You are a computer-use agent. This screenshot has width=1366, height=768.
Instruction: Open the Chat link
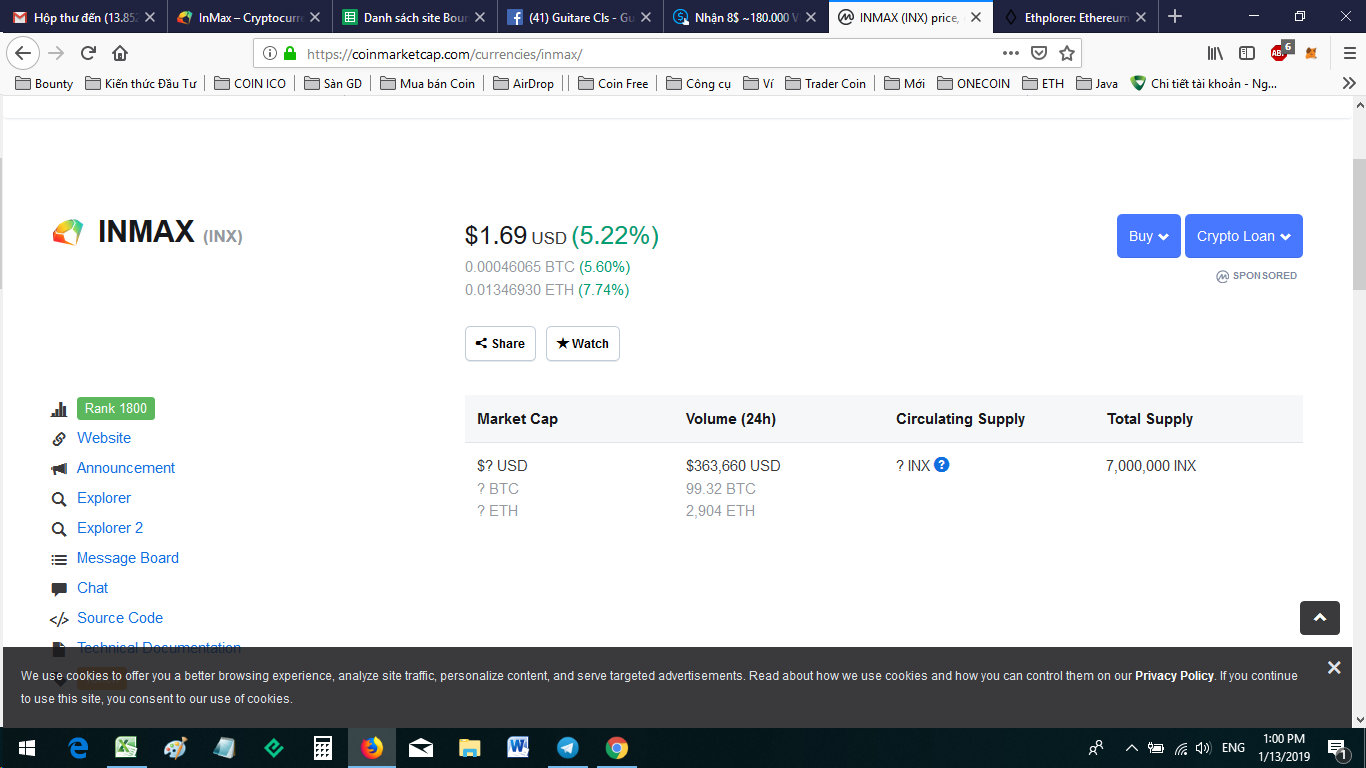[x=92, y=588]
